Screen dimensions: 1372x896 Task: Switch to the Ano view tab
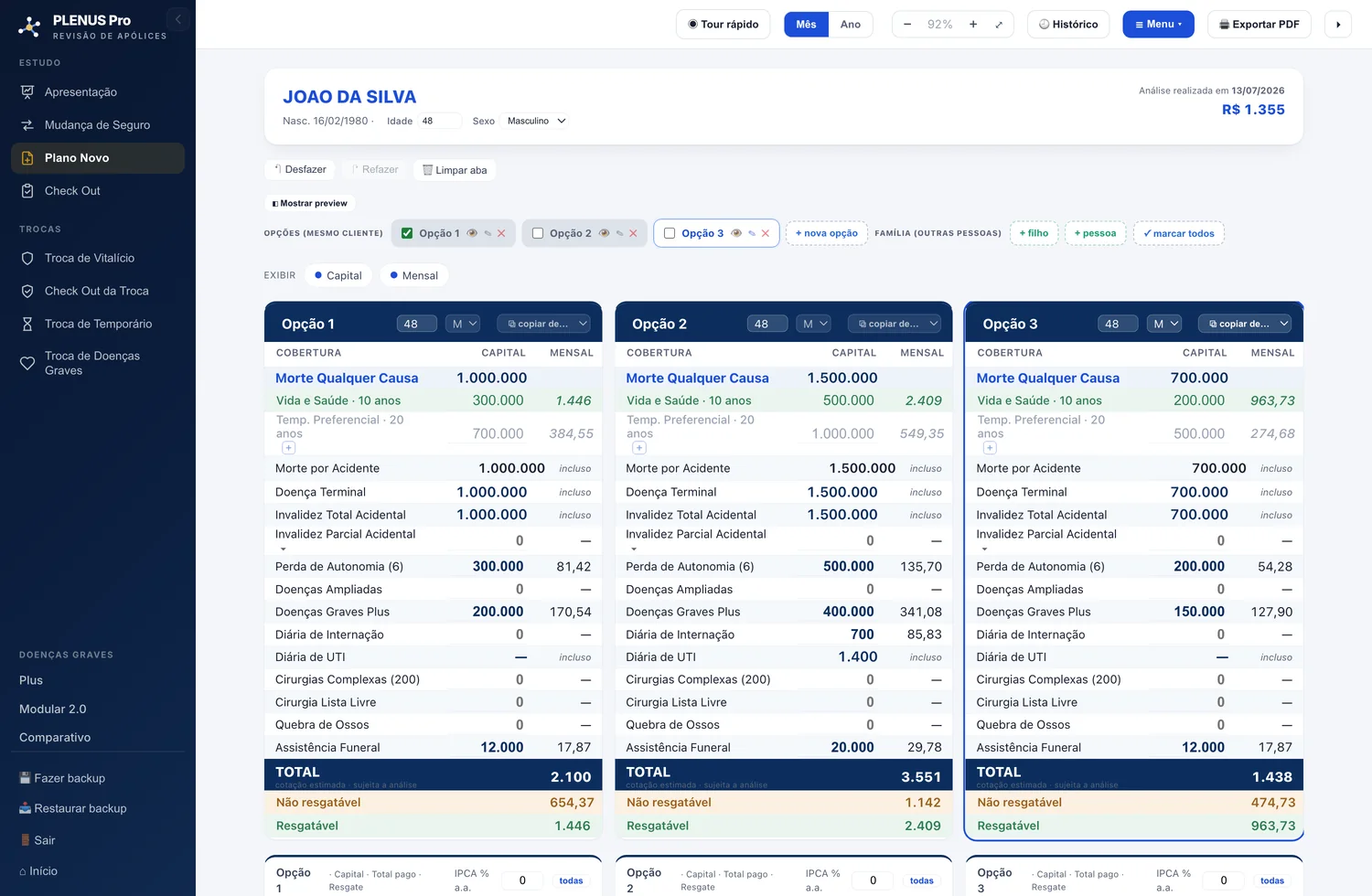pos(851,25)
